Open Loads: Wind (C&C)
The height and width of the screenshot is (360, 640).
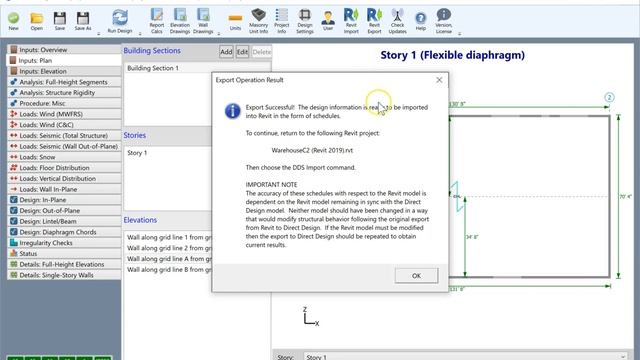64,125
